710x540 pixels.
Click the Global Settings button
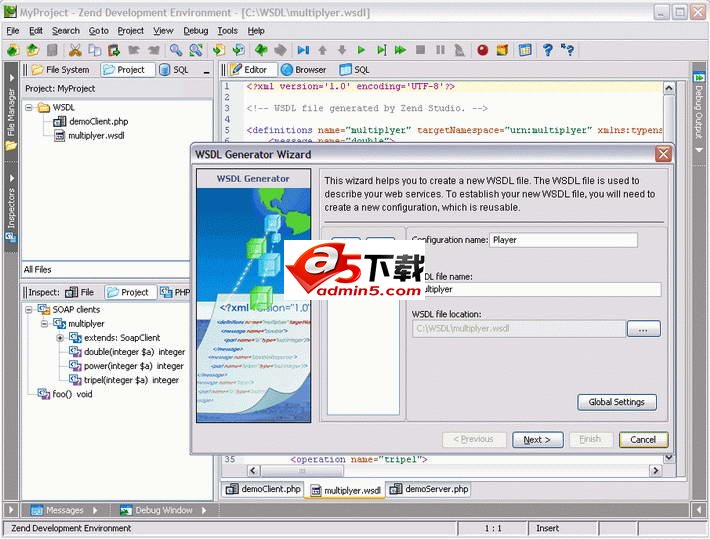pyautogui.click(x=616, y=402)
